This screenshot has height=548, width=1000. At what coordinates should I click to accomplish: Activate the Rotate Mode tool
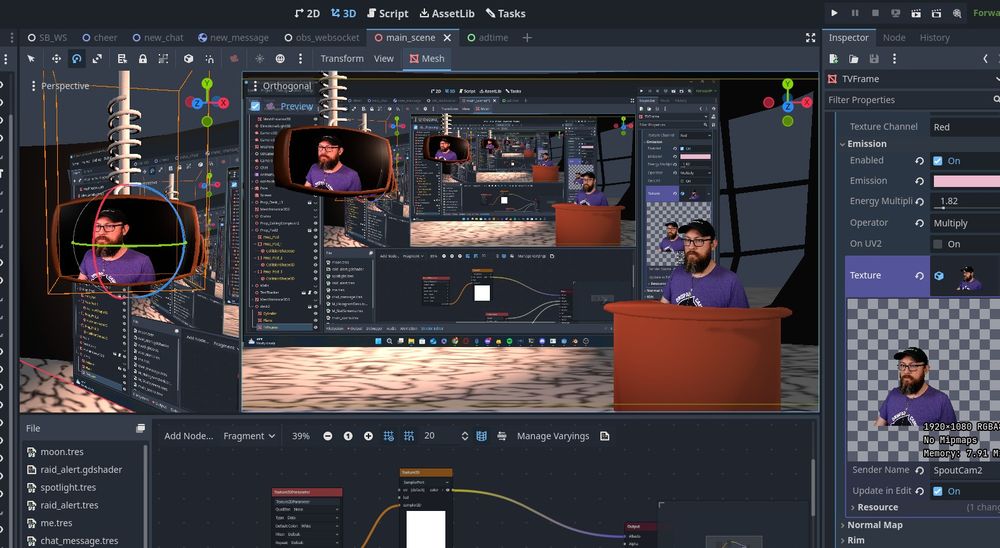(x=77, y=59)
